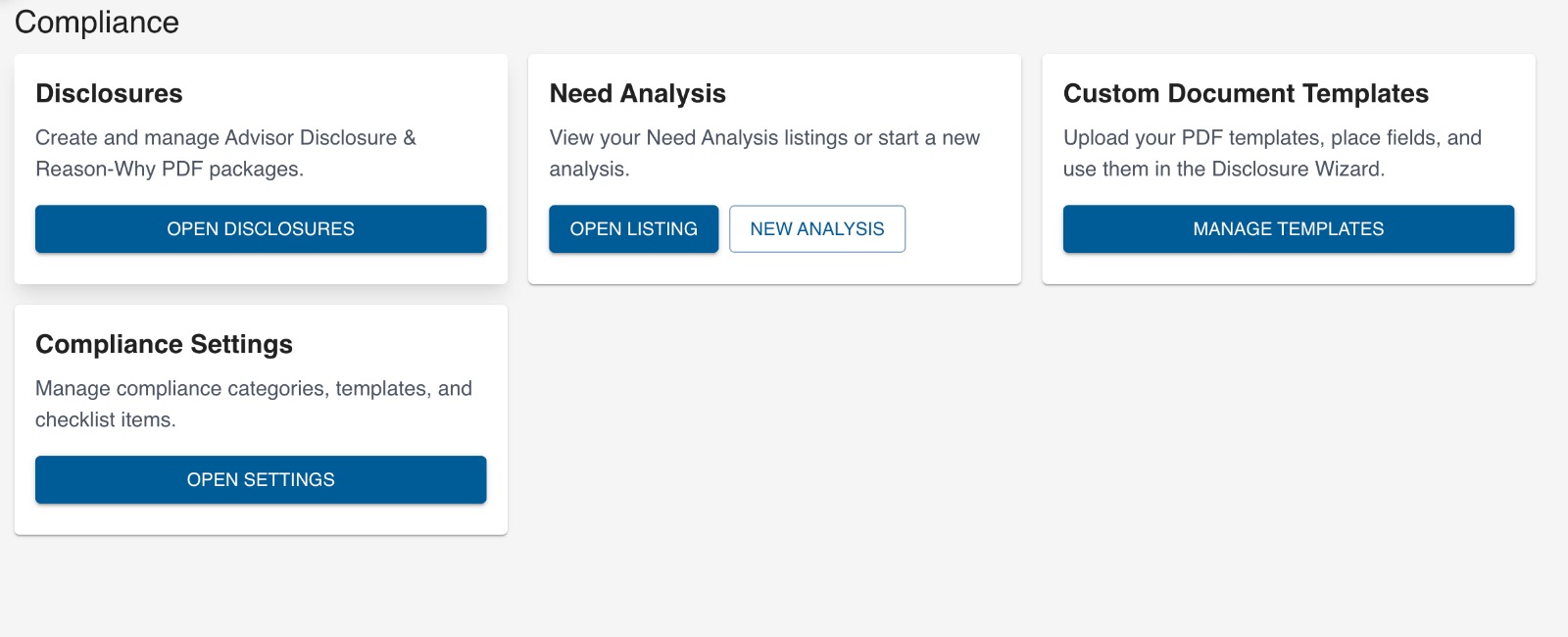Click the checklist items description text
The width and height of the screenshot is (1568, 637).
click(x=253, y=403)
